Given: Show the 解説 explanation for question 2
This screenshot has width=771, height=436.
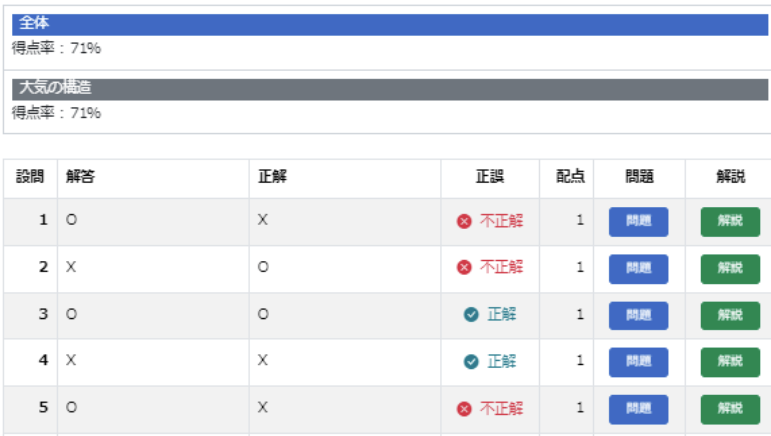Looking at the screenshot, I should (730, 269).
